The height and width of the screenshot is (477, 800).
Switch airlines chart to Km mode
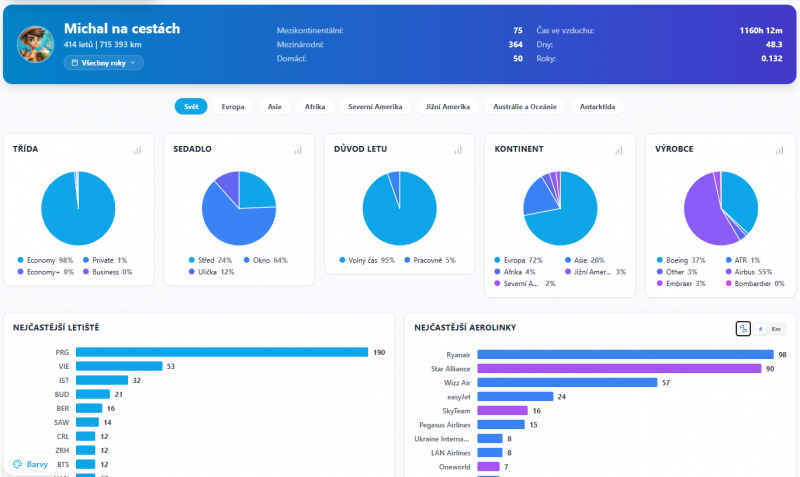(x=776, y=329)
